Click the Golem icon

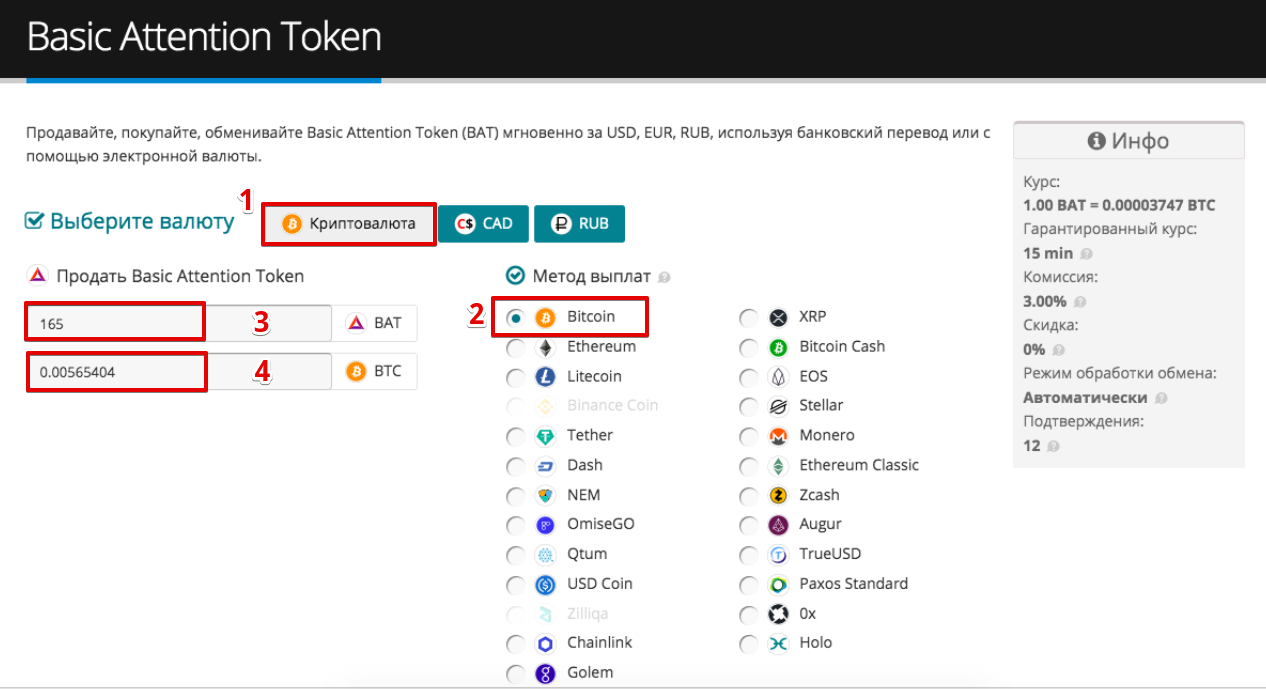click(545, 673)
